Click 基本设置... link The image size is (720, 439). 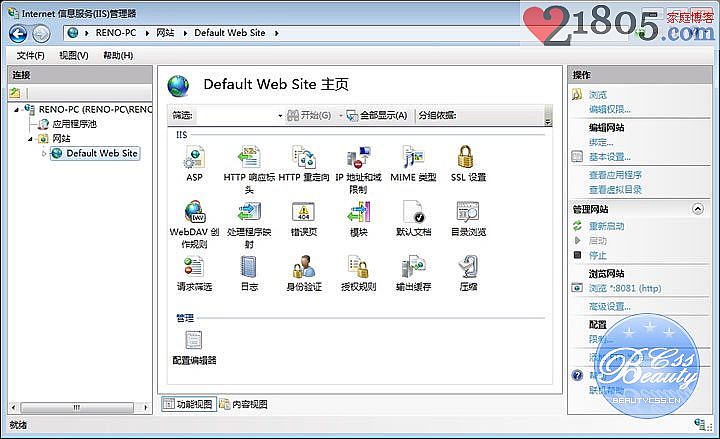(610, 157)
